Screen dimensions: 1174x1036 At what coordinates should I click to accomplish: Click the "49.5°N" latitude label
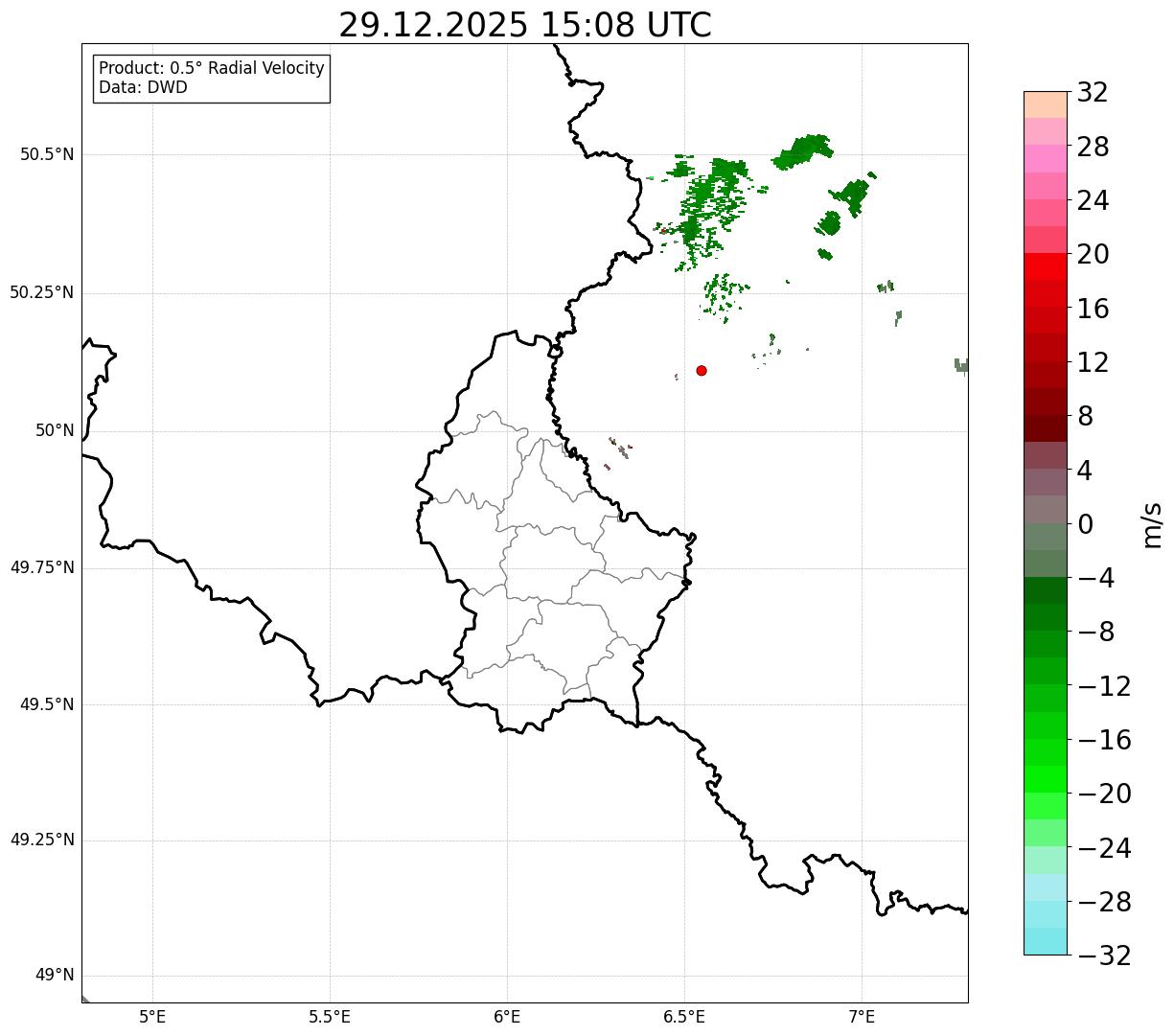[47, 704]
